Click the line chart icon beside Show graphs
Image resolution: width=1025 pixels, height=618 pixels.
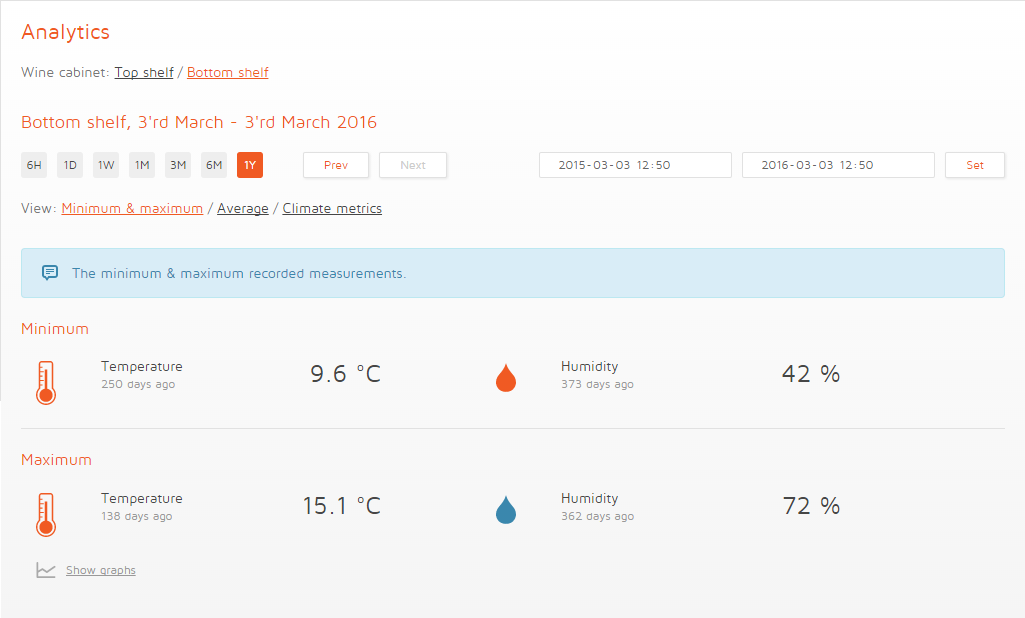[x=46, y=570]
